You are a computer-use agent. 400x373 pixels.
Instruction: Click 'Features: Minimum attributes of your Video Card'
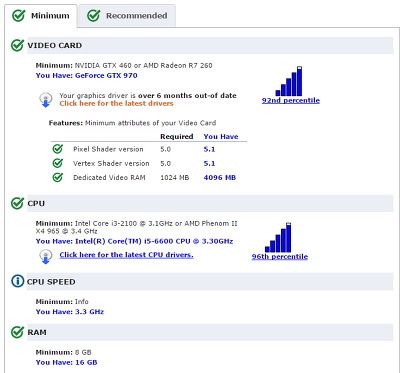[132, 123]
